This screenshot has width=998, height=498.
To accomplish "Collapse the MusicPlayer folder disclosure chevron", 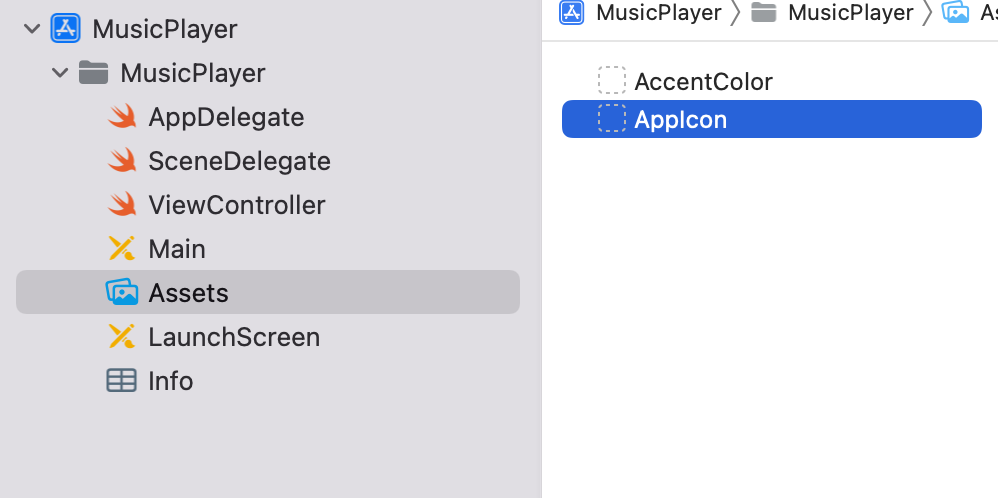I will (x=60, y=73).
